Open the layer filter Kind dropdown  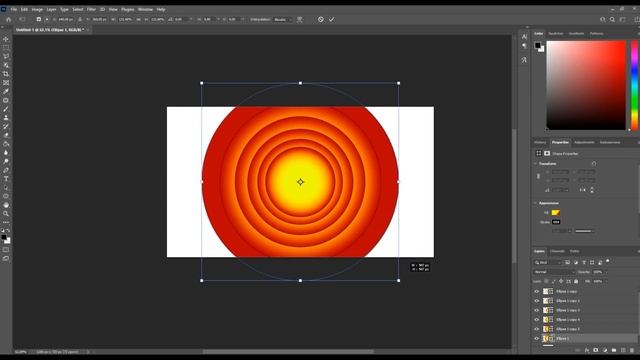548,262
